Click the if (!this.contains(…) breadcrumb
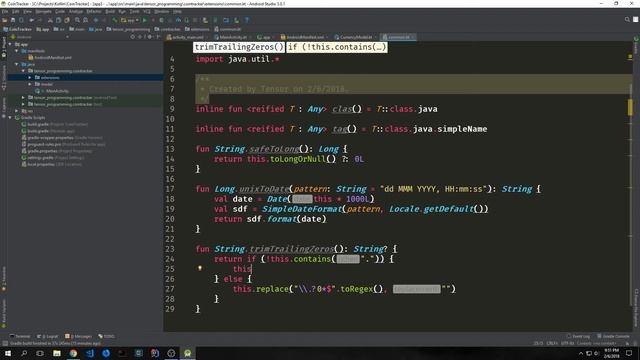 click(337, 47)
